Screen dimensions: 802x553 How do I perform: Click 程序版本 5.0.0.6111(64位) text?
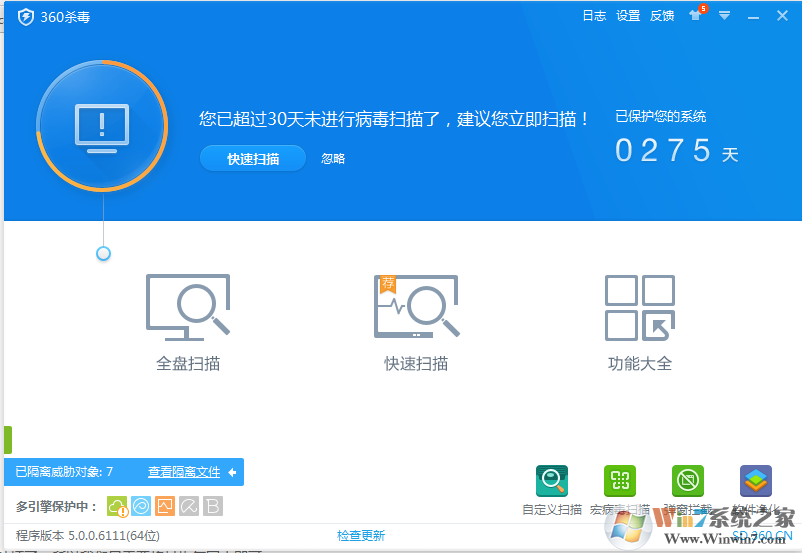(x=87, y=536)
